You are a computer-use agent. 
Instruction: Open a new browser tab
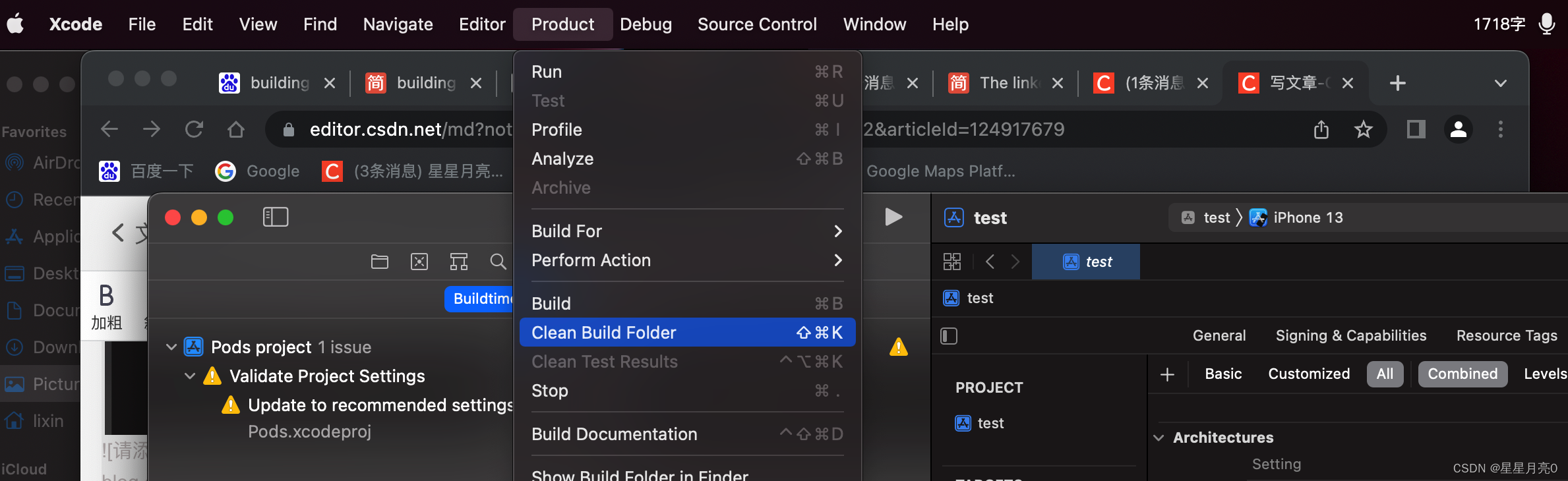pos(1397,83)
